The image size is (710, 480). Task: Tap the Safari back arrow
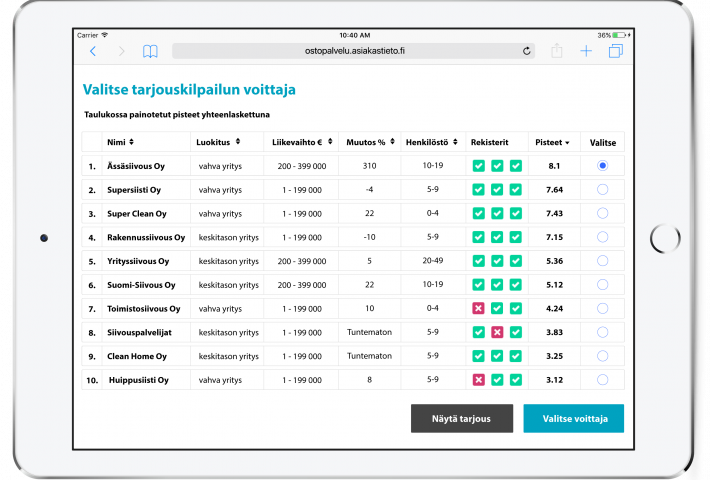coord(93,51)
